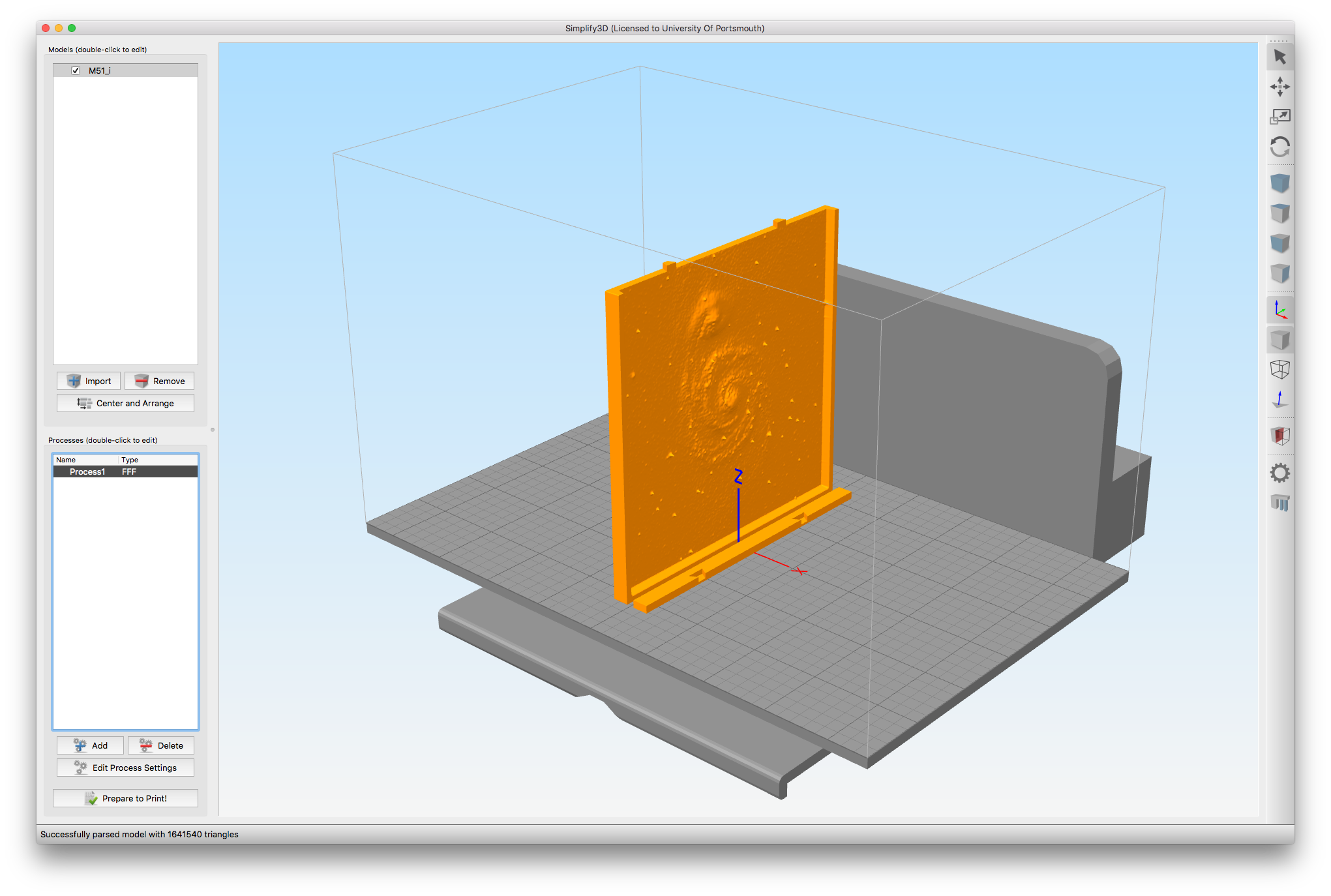Click Prepare to Print!
This screenshot has width=1331, height=896.
pos(125,798)
